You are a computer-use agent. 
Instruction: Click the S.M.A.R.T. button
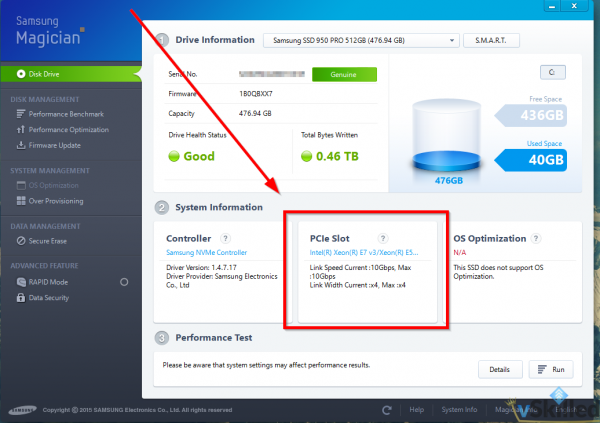491,40
